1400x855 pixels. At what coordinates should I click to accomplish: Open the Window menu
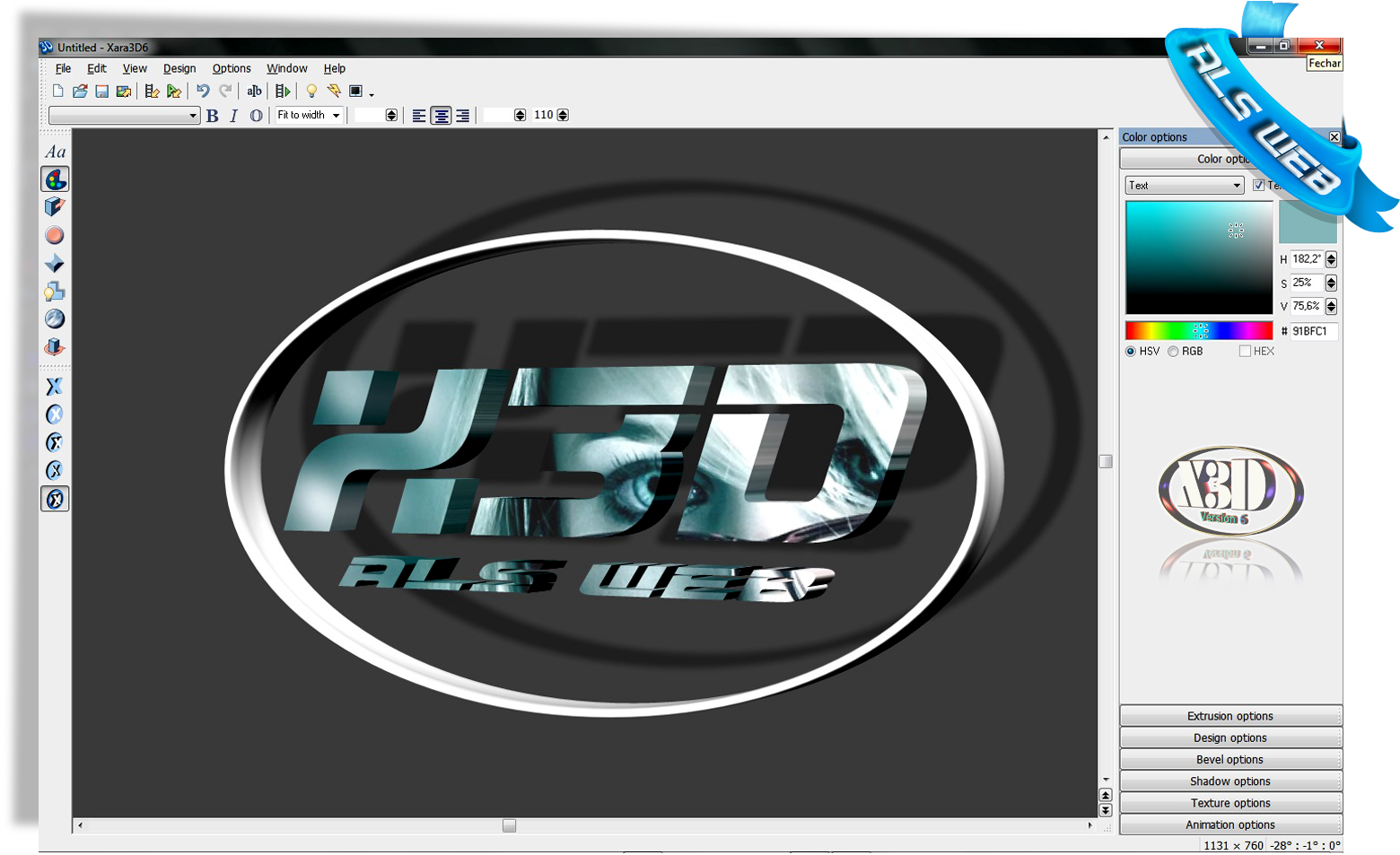[287, 68]
